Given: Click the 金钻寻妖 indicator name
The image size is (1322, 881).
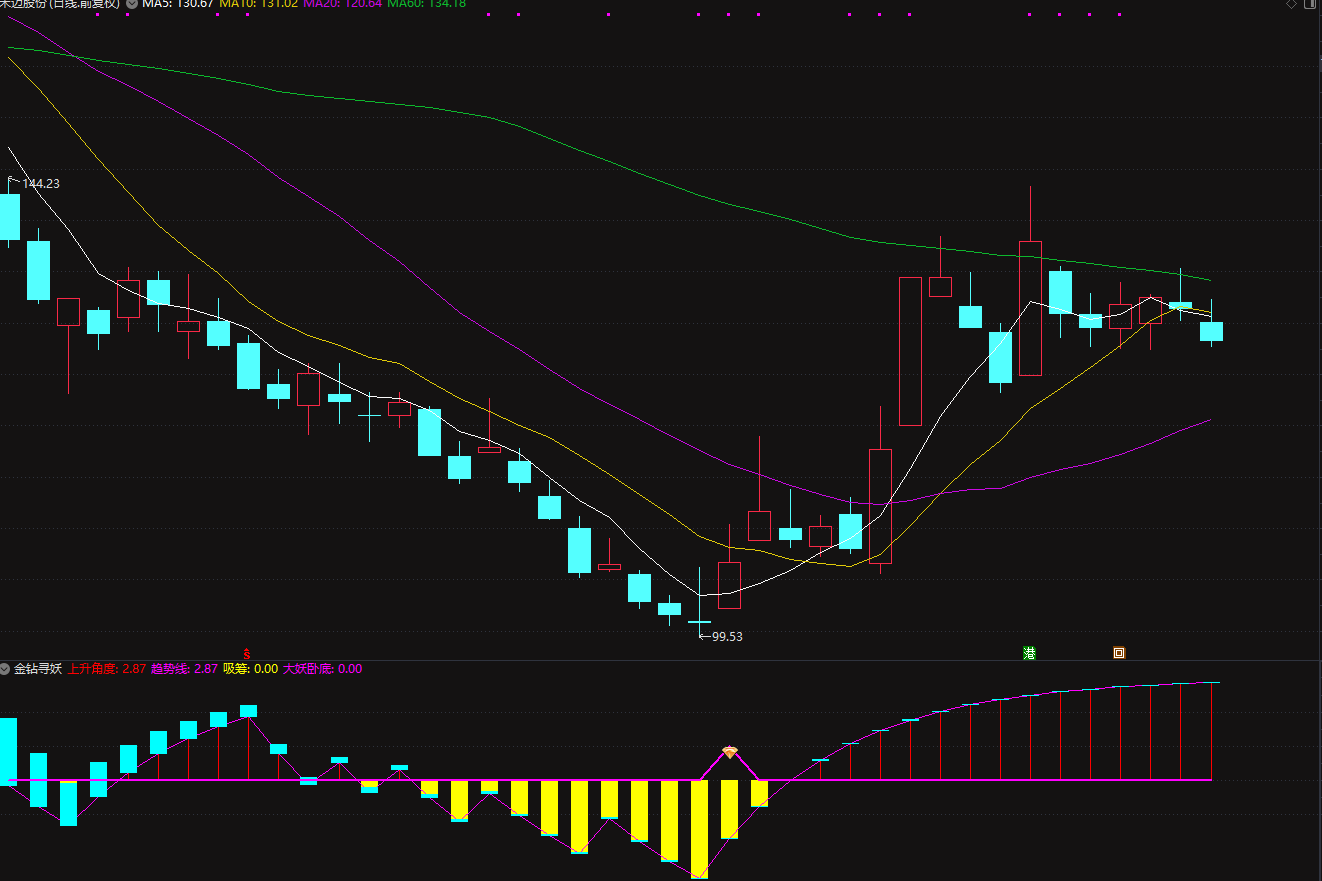Looking at the screenshot, I should (x=38, y=669).
